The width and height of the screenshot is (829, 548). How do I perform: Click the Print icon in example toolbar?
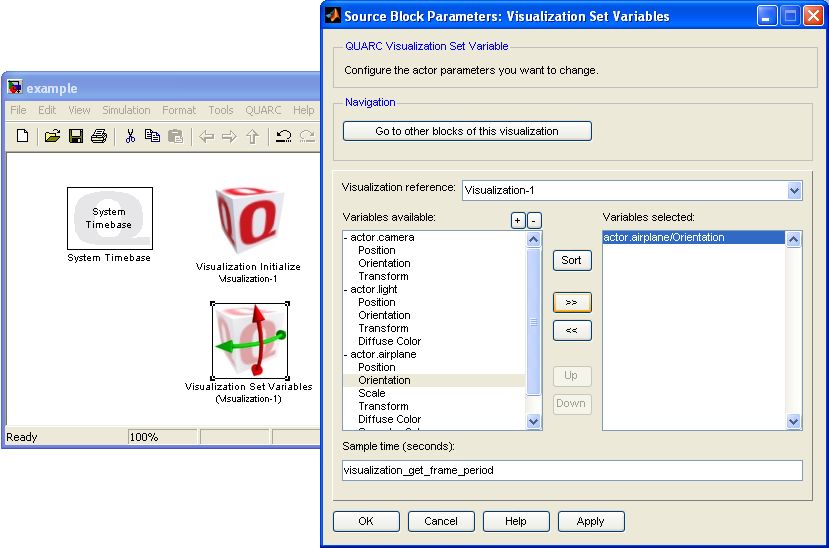coord(99,136)
